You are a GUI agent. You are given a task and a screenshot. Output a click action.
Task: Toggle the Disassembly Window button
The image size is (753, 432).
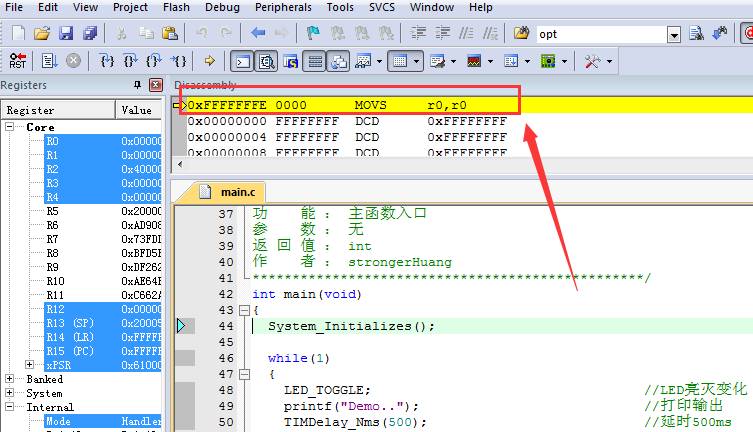[x=266, y=61]
